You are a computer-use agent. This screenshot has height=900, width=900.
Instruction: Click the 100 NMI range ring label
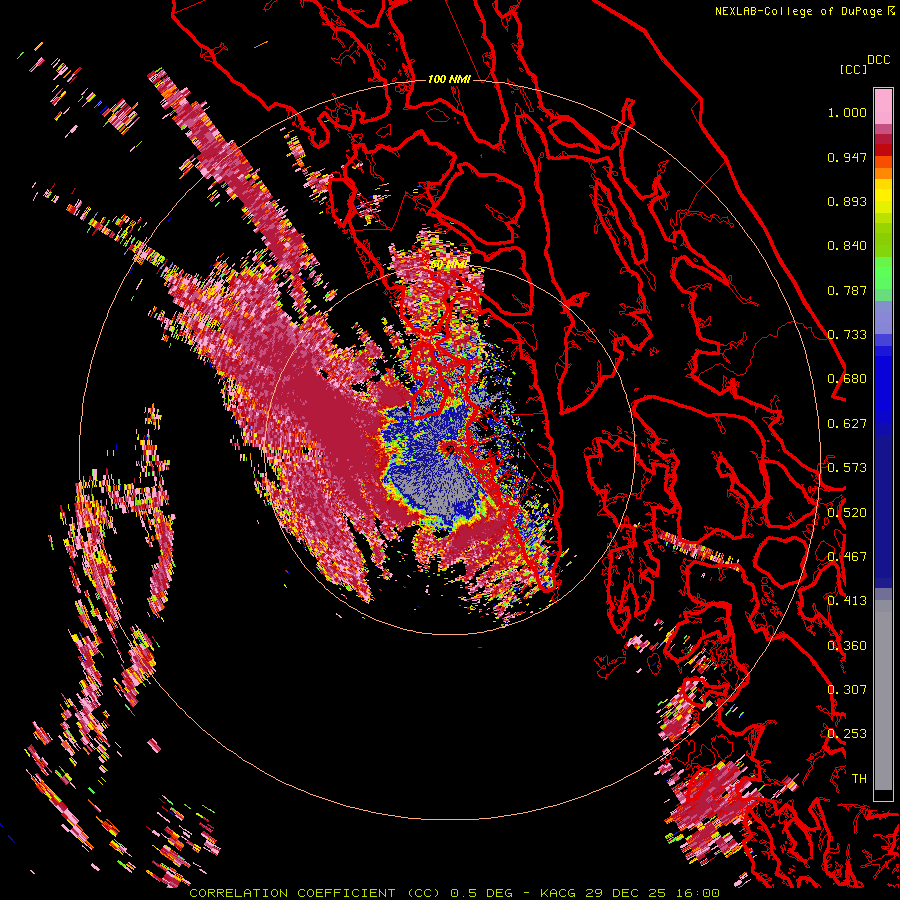[449, 79]
